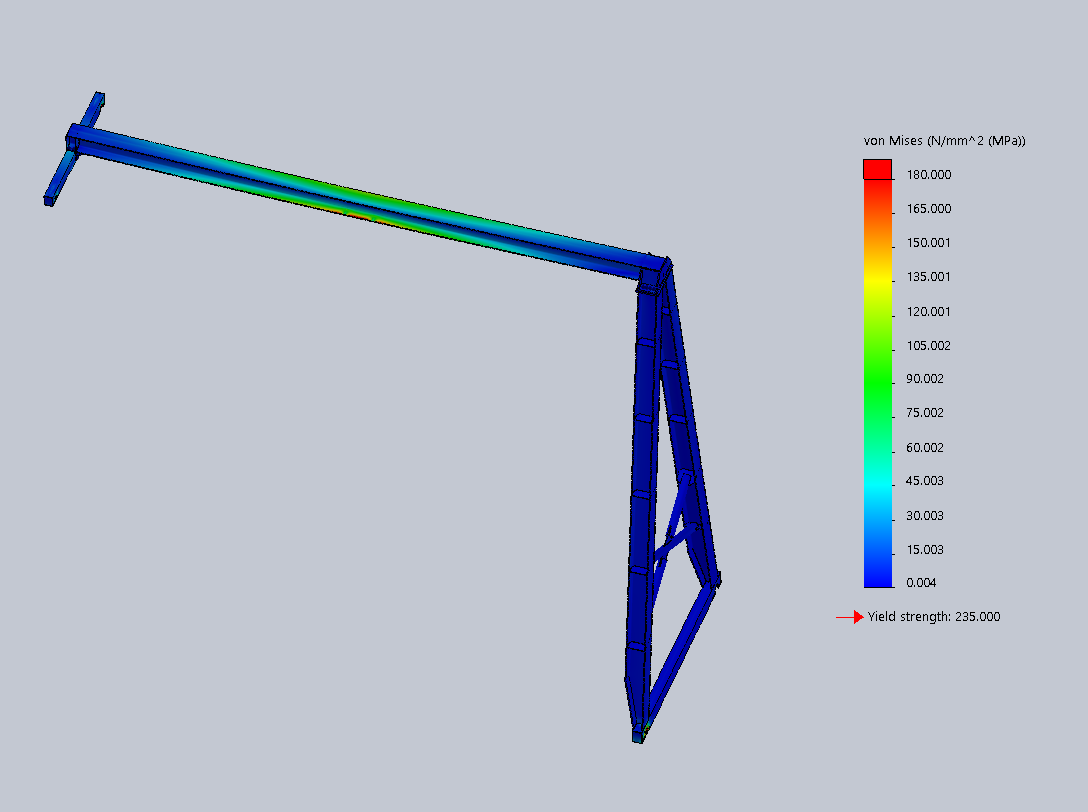Screen dimensions: 1088x812
Task: Click the red Yield strength arrow marker
Action: [857, 617]
